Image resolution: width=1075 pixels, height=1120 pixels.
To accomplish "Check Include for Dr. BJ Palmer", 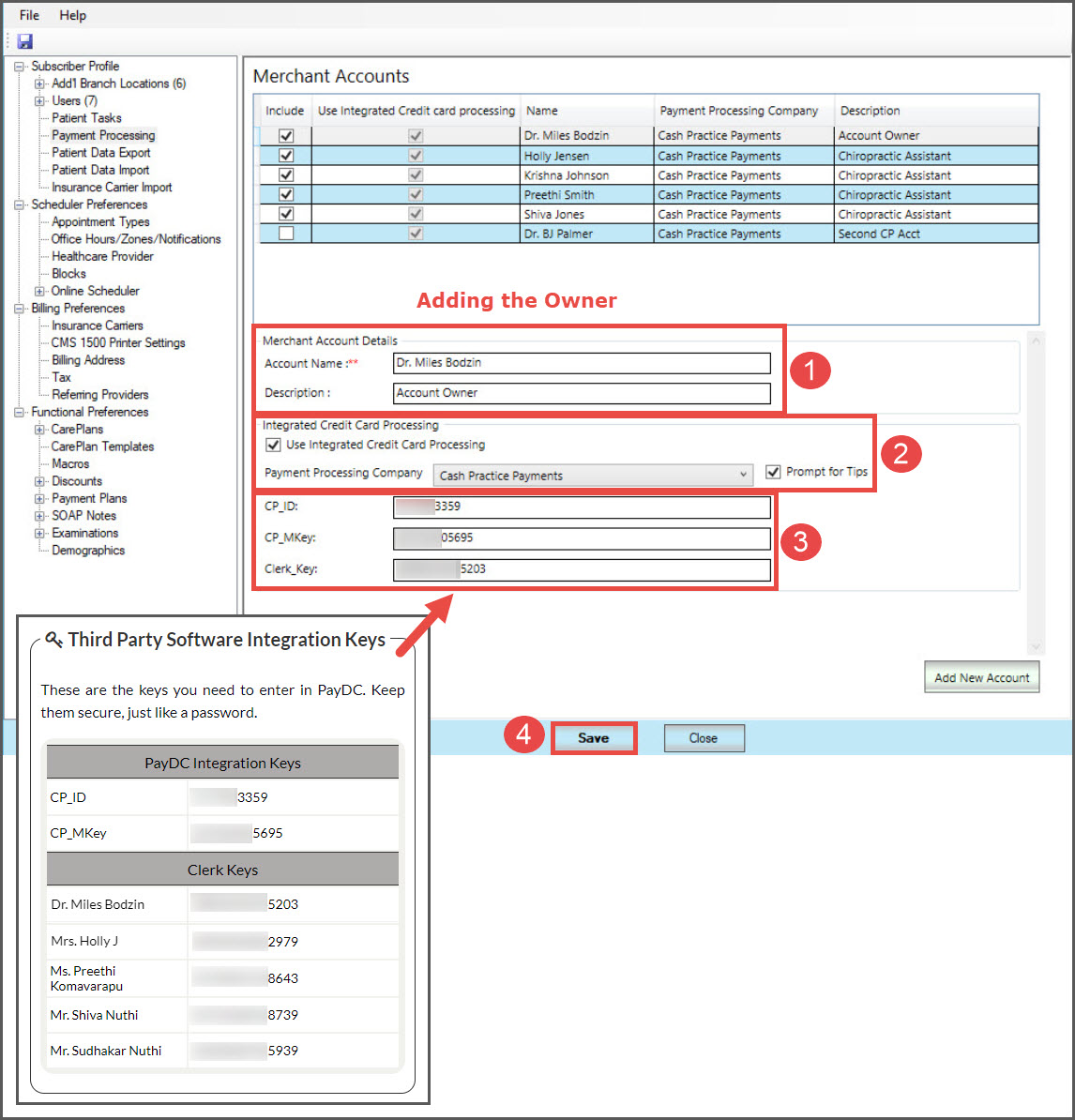I will coord(286,234).
